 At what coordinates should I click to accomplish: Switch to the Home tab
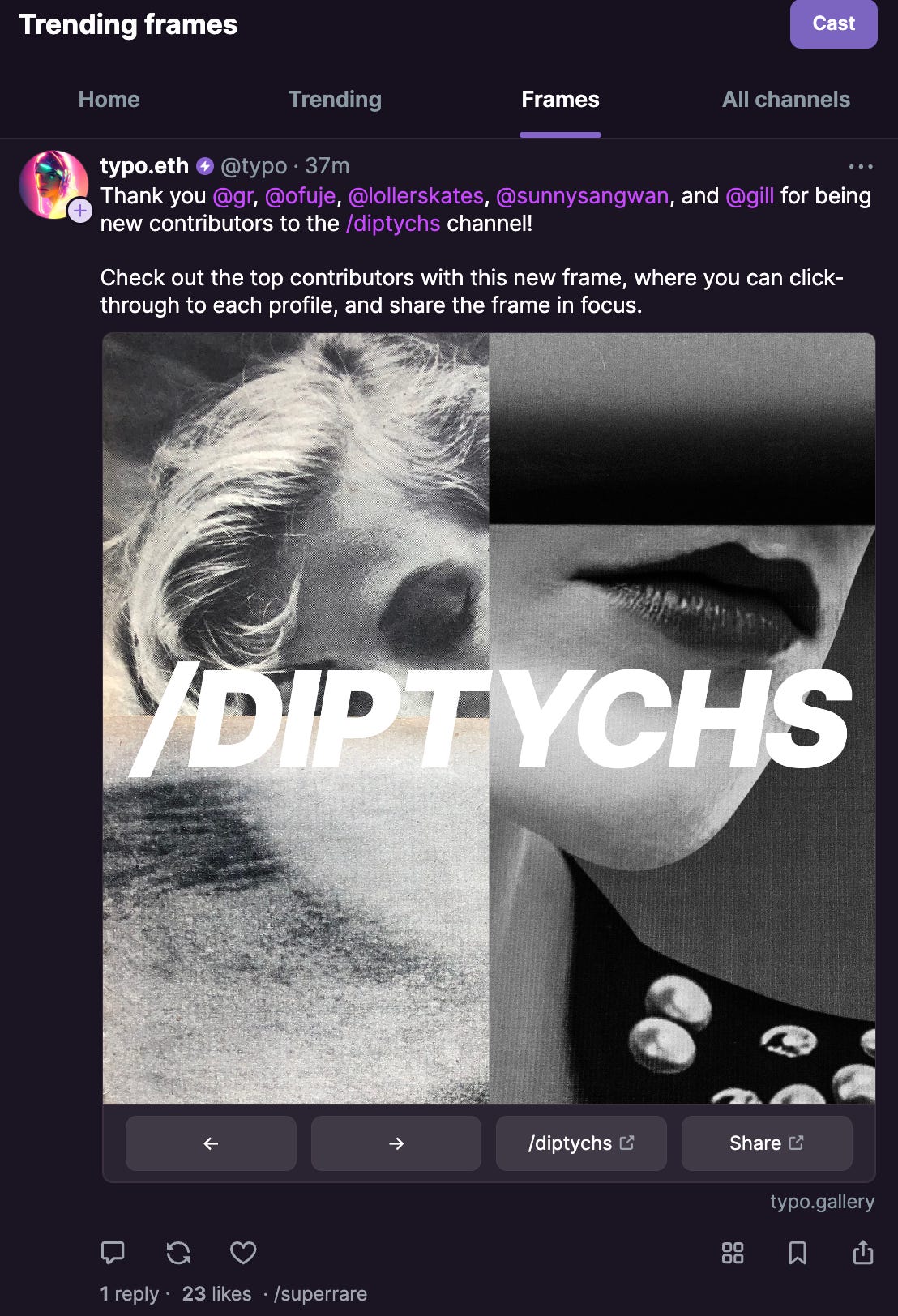point(109,99)
